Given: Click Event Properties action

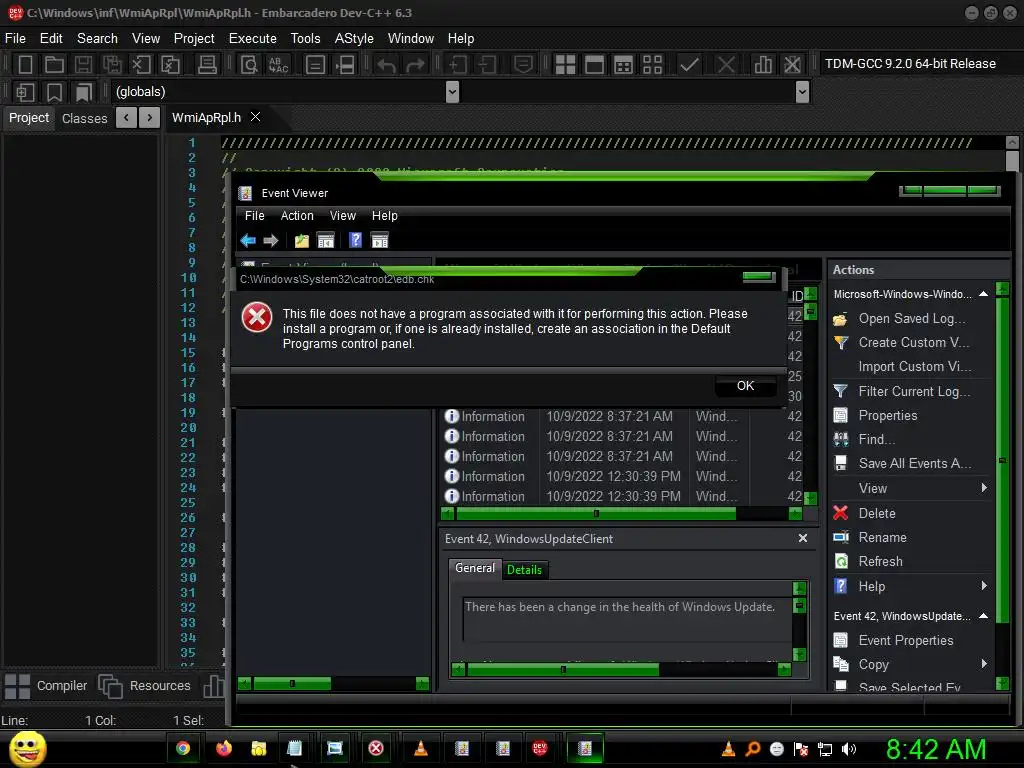Looking at the screenshot, I should (x=906, y=640).
